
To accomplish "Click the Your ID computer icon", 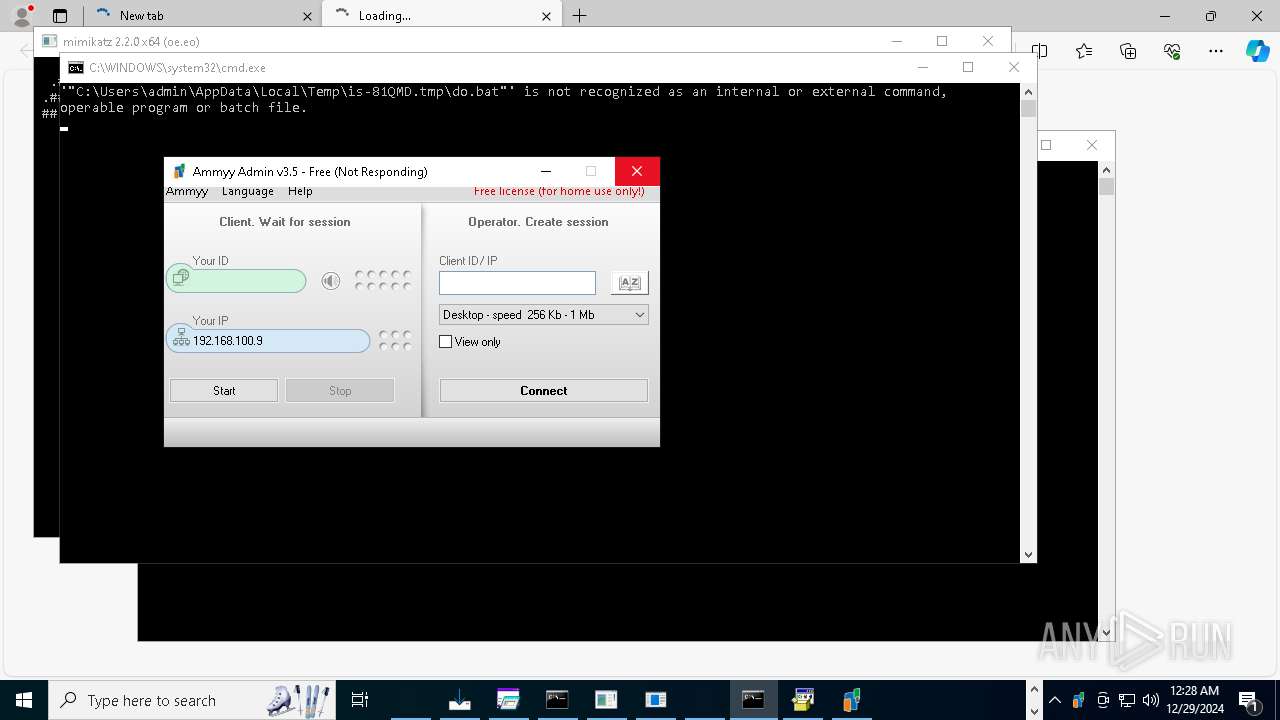I will [180, 278].
